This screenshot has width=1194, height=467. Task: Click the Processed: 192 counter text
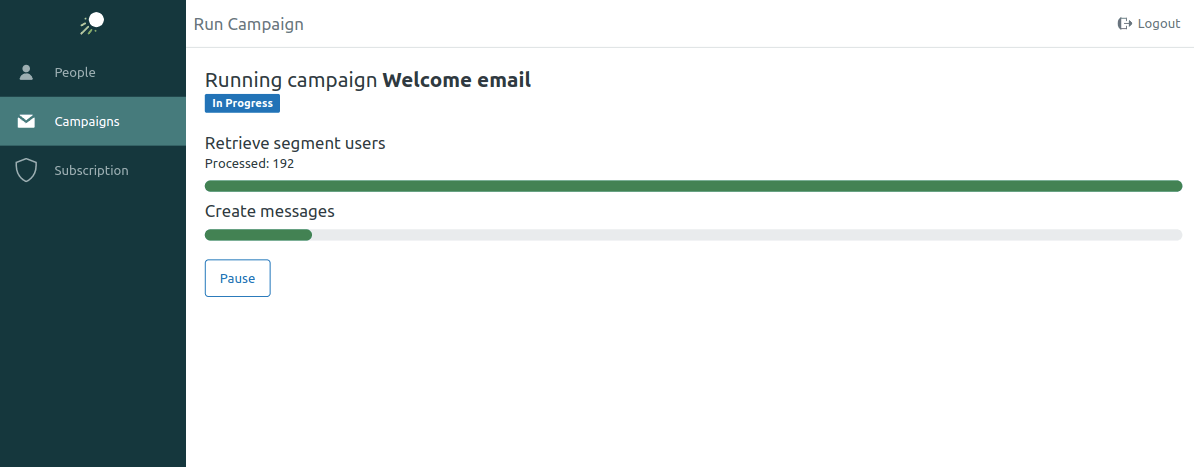click(x=250, y=163)
